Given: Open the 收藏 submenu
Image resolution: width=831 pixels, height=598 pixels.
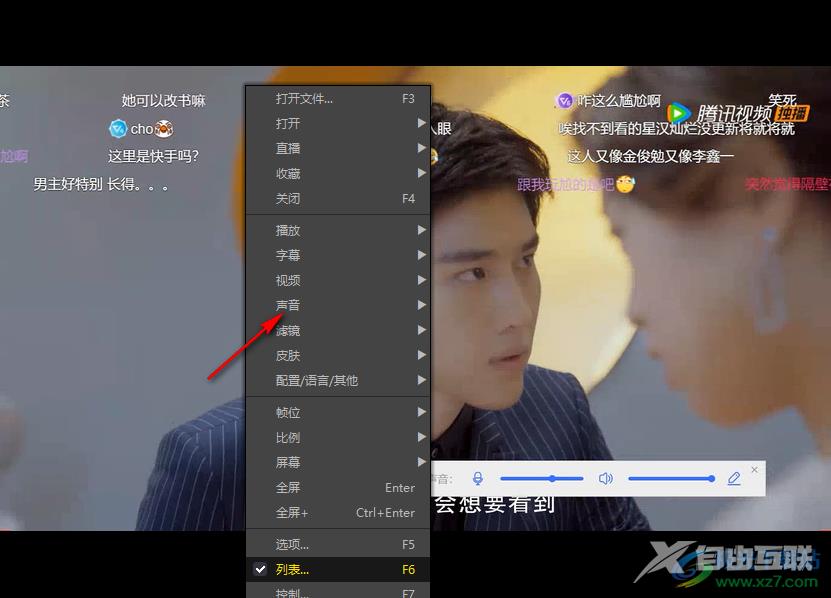Looking at the screenshot, I should pyautogui.click(x=338, y=173).
